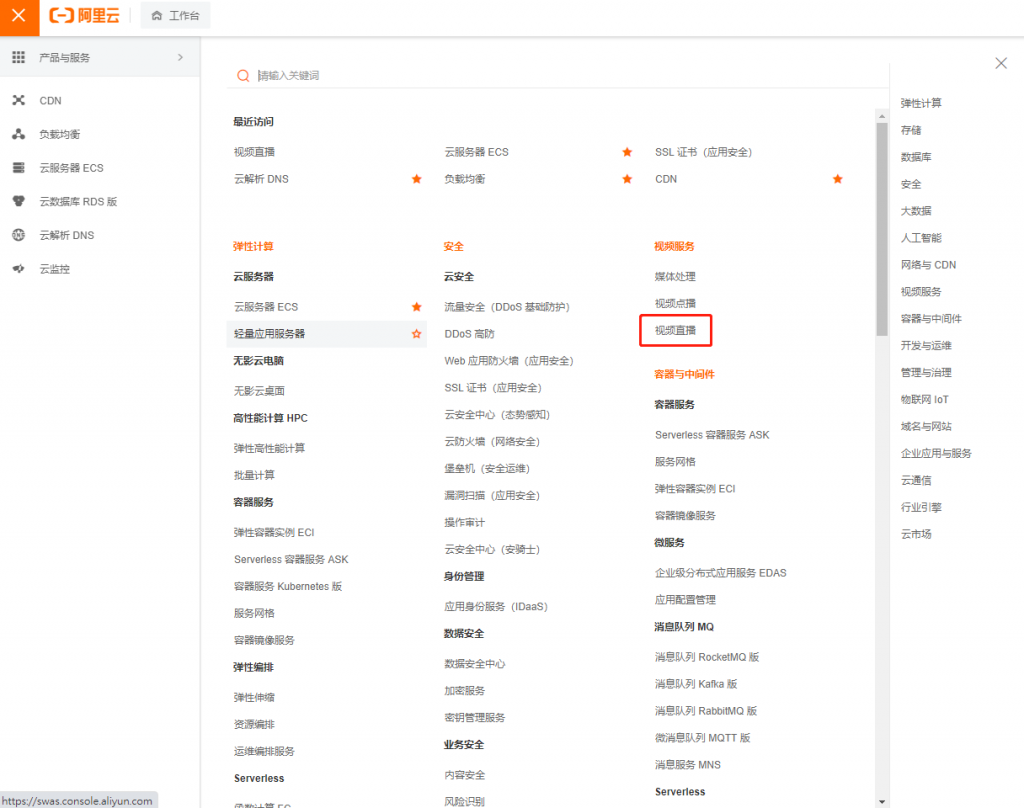
Task: Unstar 负载均衡 in recent visits
Action: [x=627, y=179]
